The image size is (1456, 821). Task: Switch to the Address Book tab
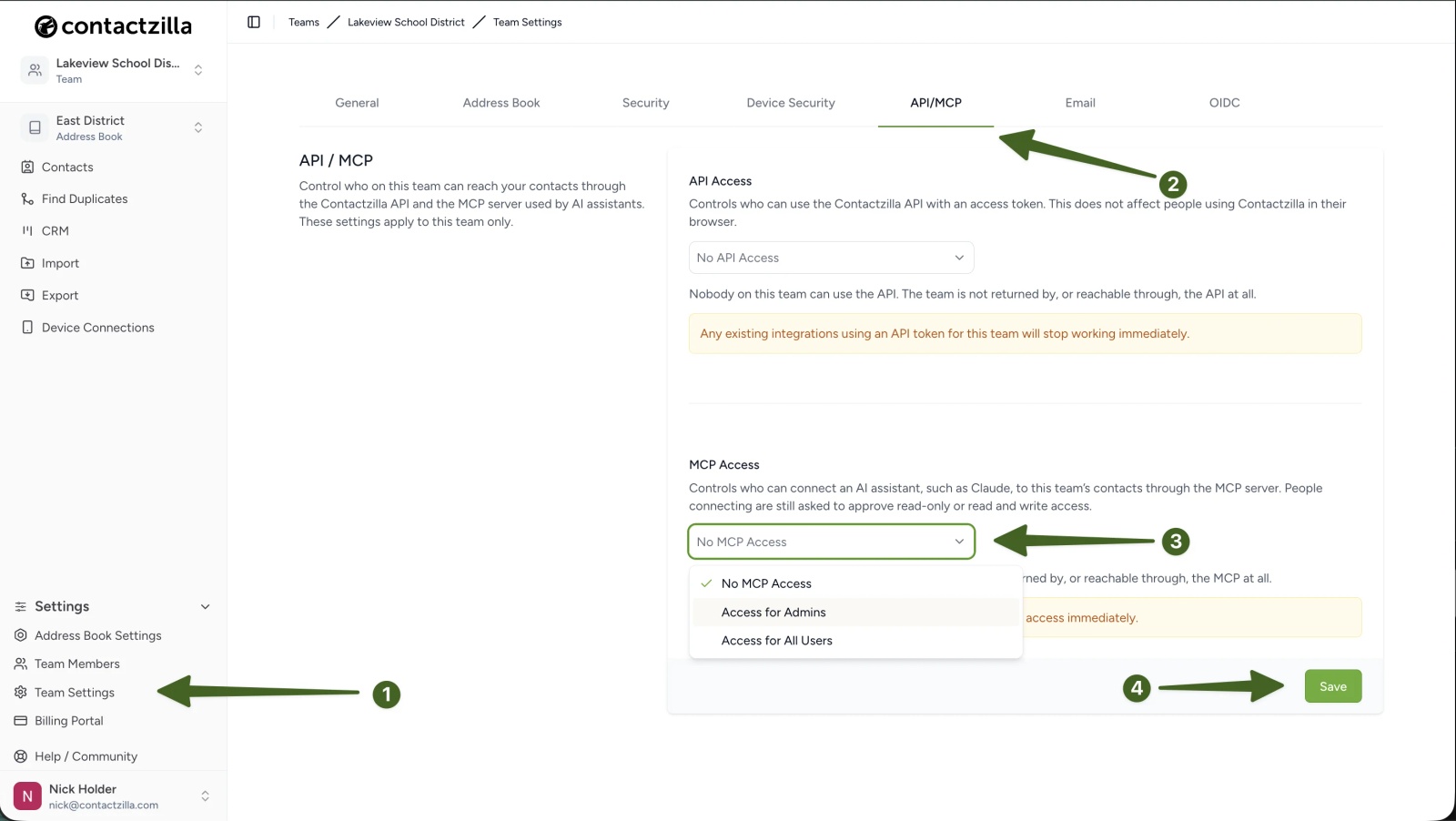[x=501, y=103]
